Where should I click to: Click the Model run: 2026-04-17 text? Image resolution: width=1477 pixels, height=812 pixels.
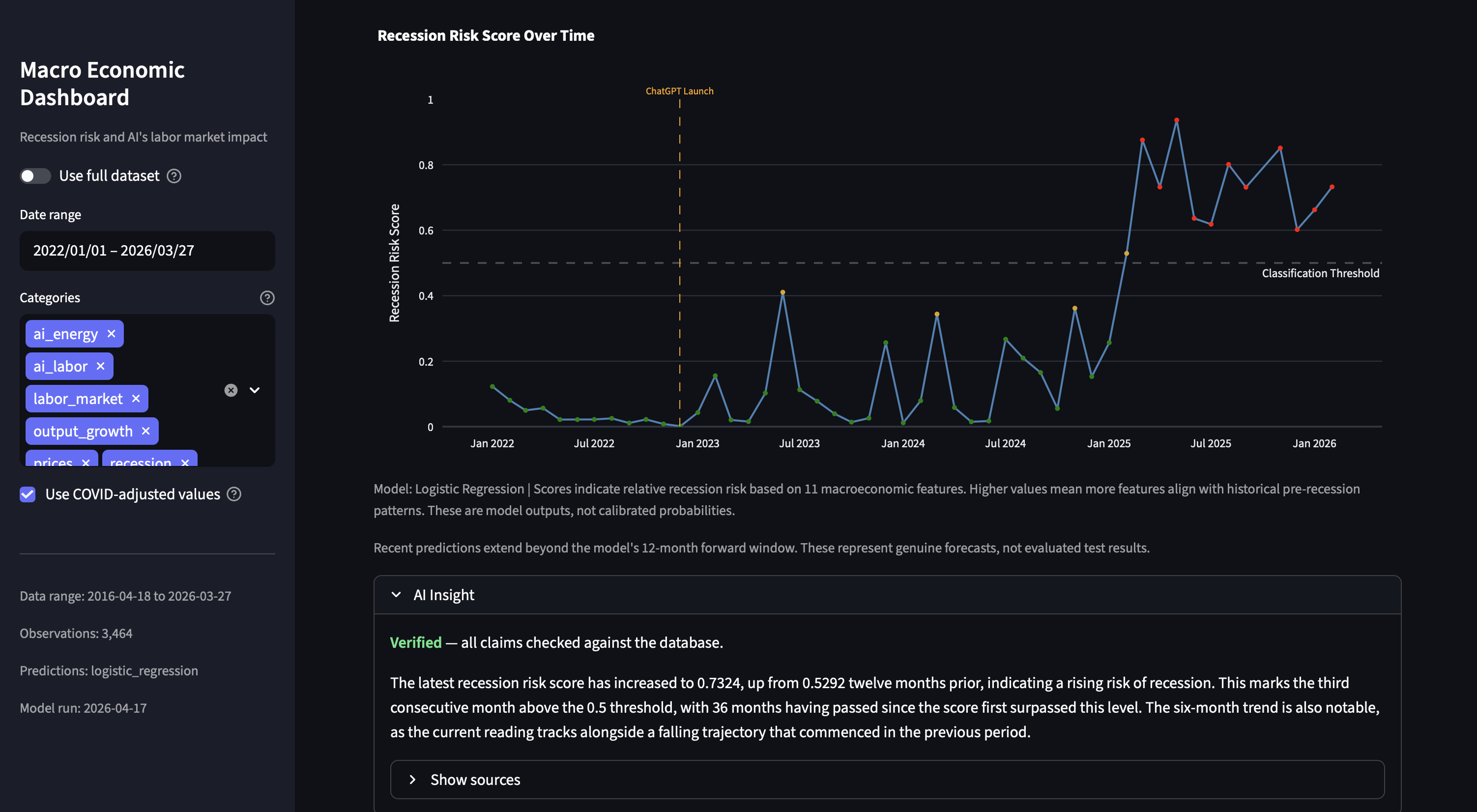[83, 708]
